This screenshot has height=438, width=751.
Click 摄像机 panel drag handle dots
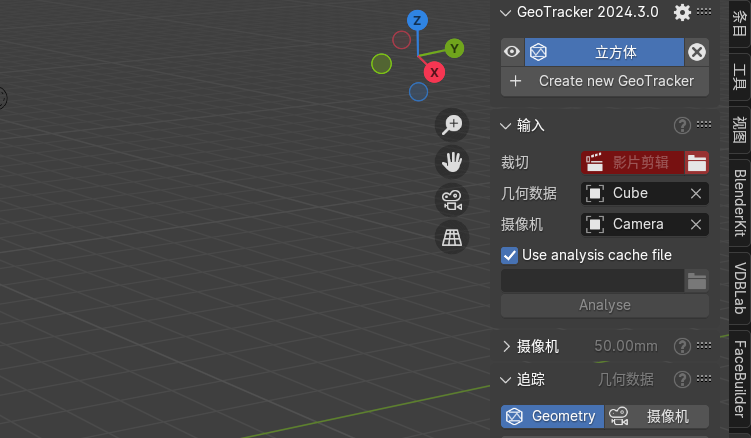(x=704, y=345)
